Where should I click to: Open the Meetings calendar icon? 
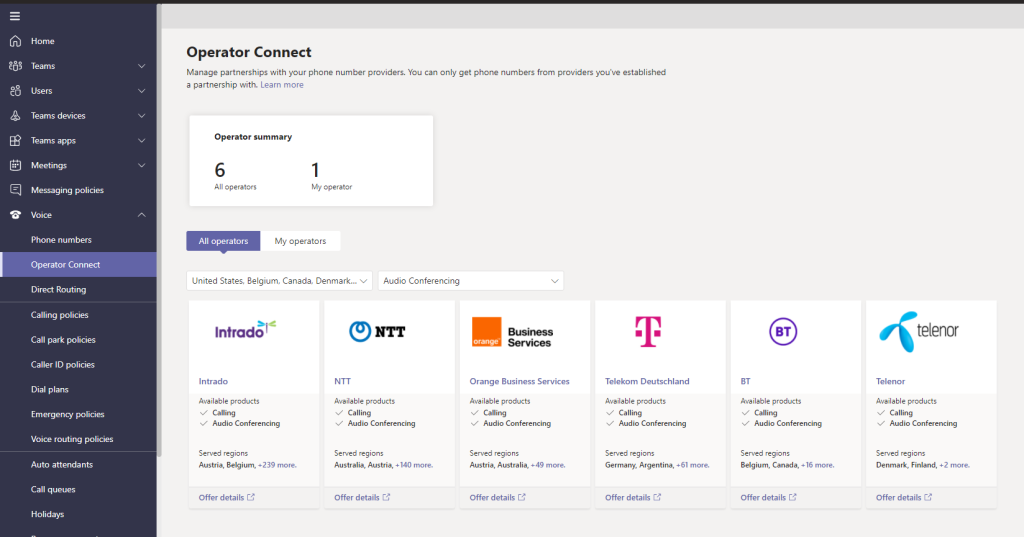click(15, 165)
